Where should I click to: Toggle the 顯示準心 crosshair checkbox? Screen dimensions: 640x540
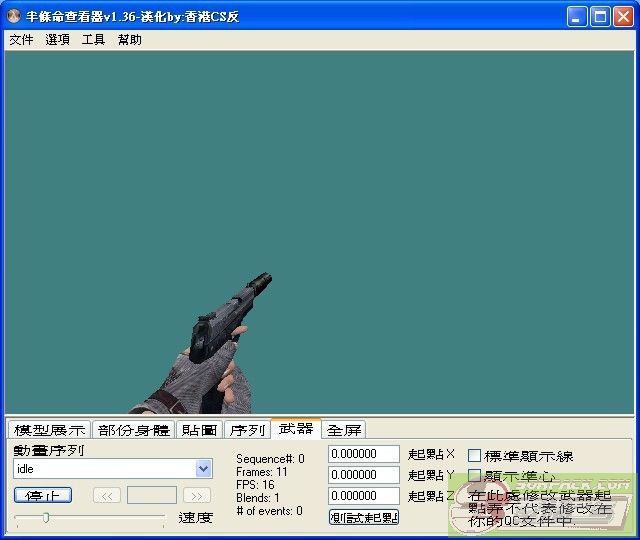475,476
